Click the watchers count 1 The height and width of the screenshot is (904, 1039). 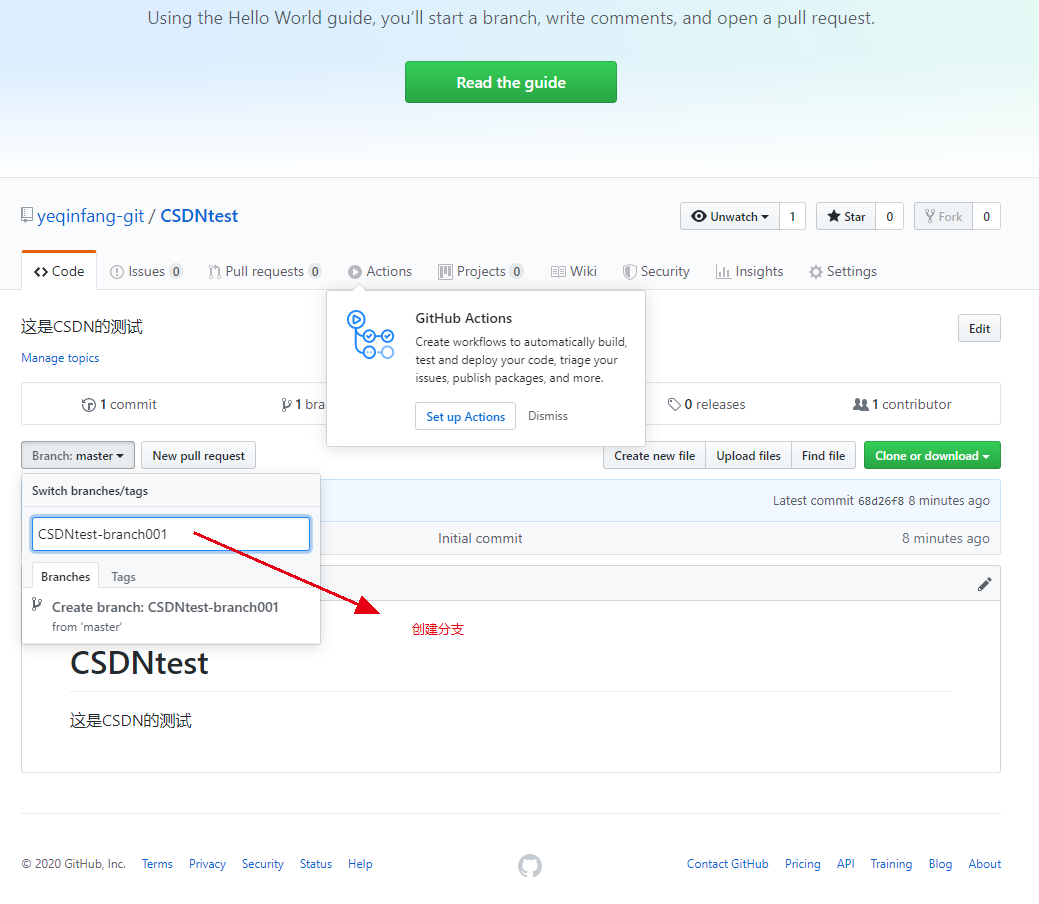point(792,217)
